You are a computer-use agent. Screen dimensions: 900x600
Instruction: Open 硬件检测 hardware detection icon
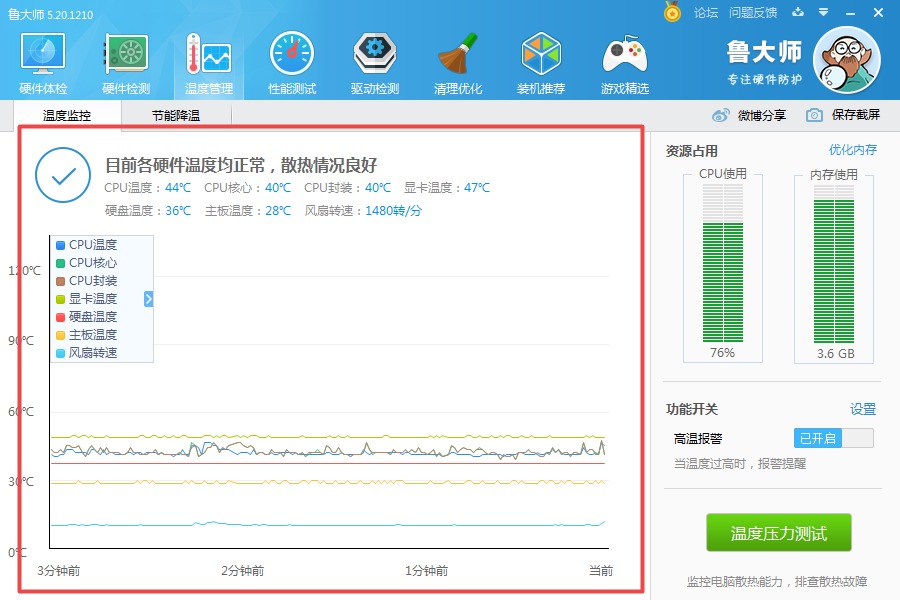pos(126,62)
